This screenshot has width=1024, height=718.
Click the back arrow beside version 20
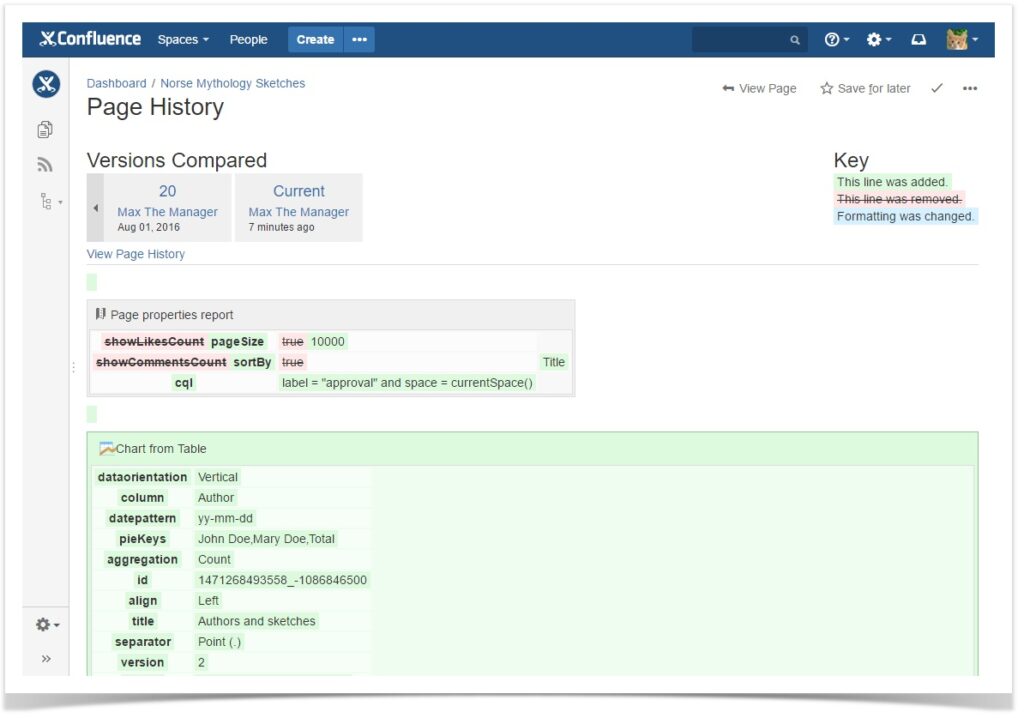tap(96, 207)
